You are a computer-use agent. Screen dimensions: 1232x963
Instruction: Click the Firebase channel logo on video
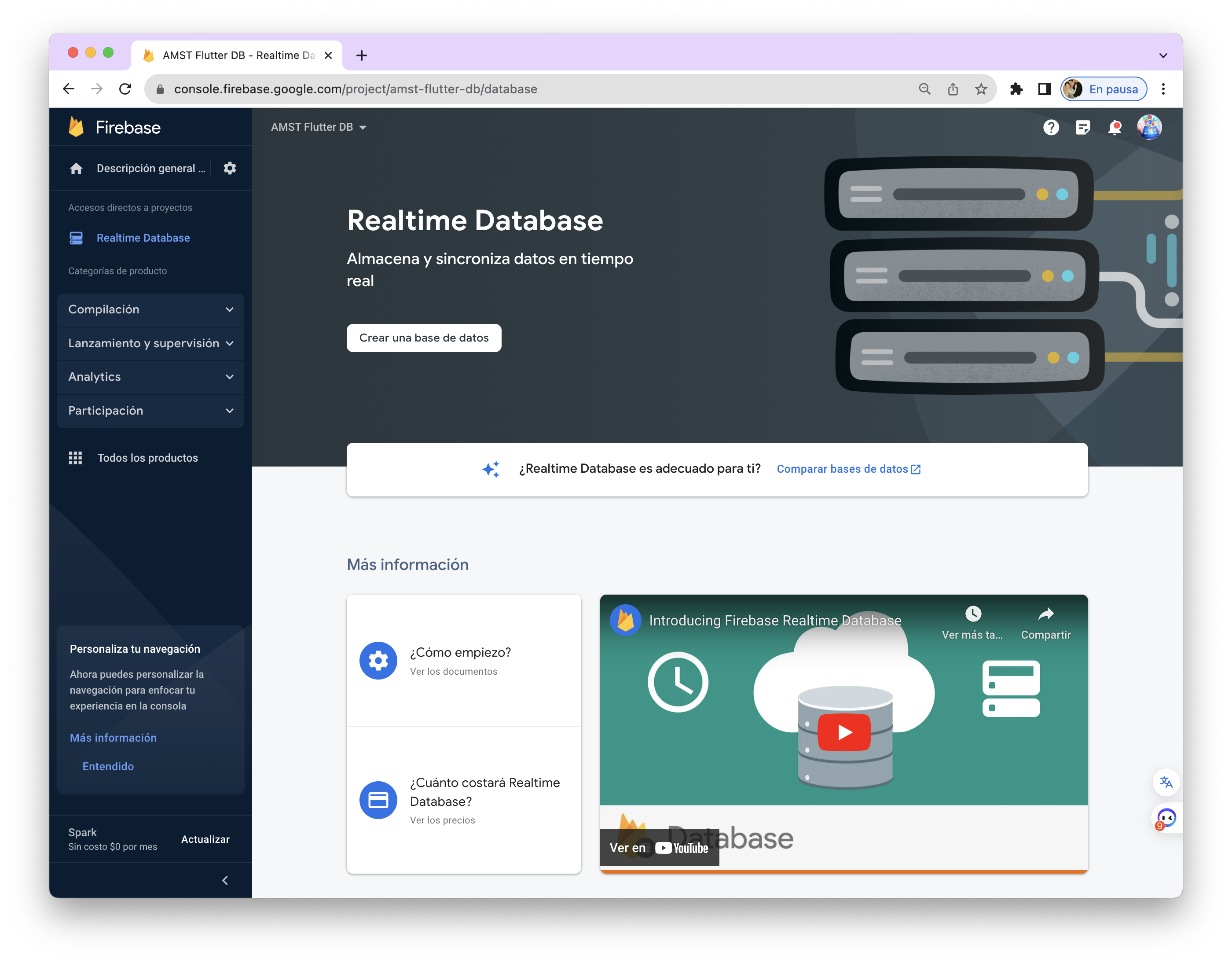pyautogui.click(x=626, y=620)
